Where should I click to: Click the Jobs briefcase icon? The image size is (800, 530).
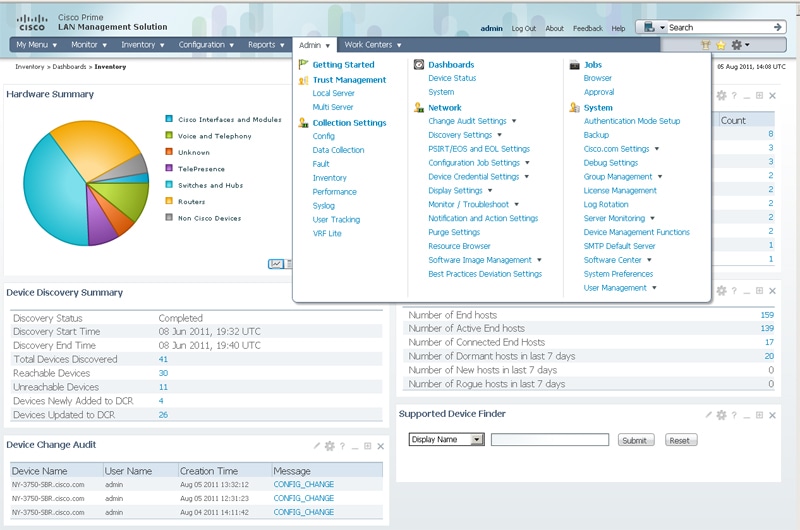(574, 65)
